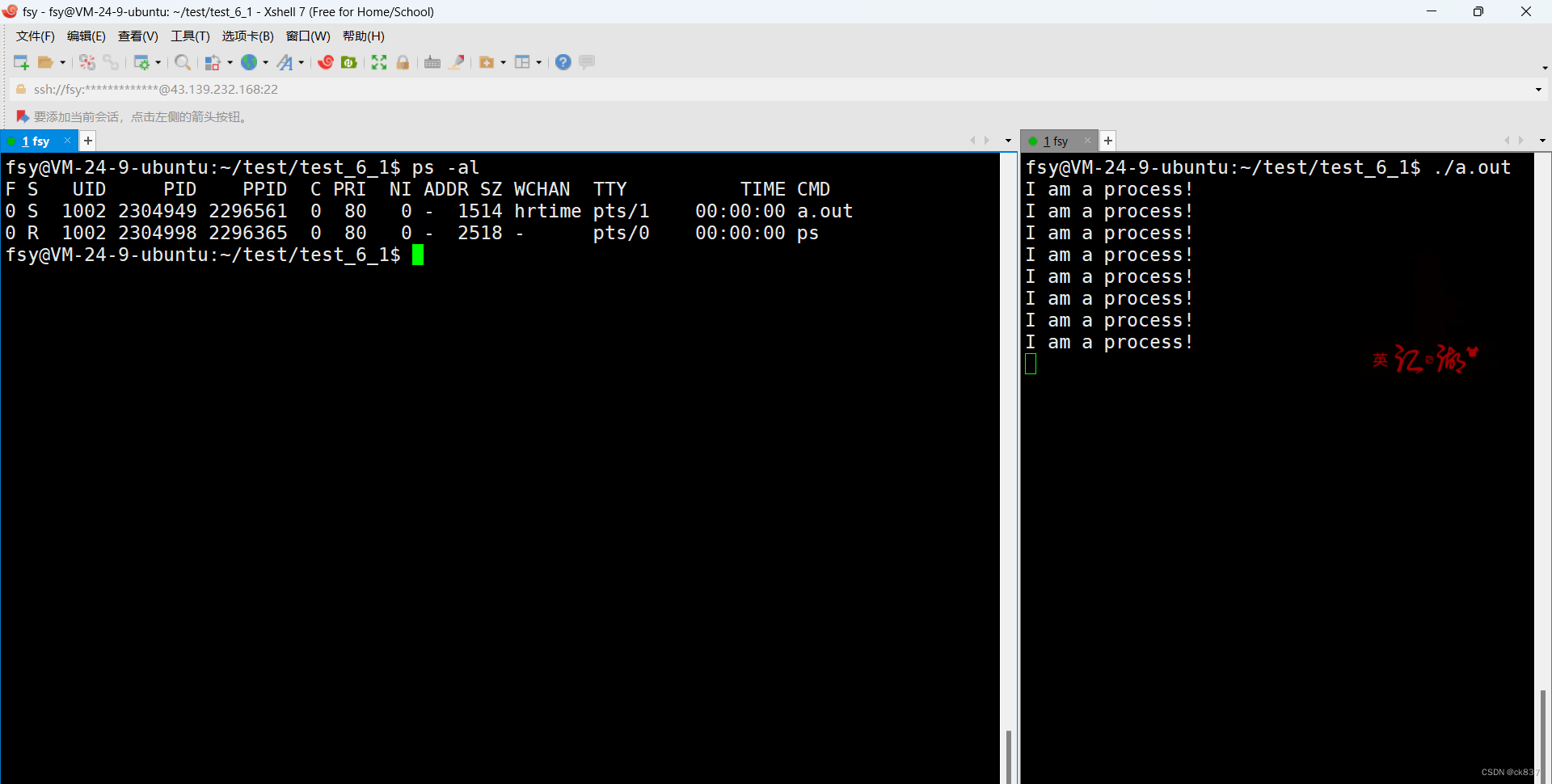Open the 文件(F) menu

click(36, 36)
